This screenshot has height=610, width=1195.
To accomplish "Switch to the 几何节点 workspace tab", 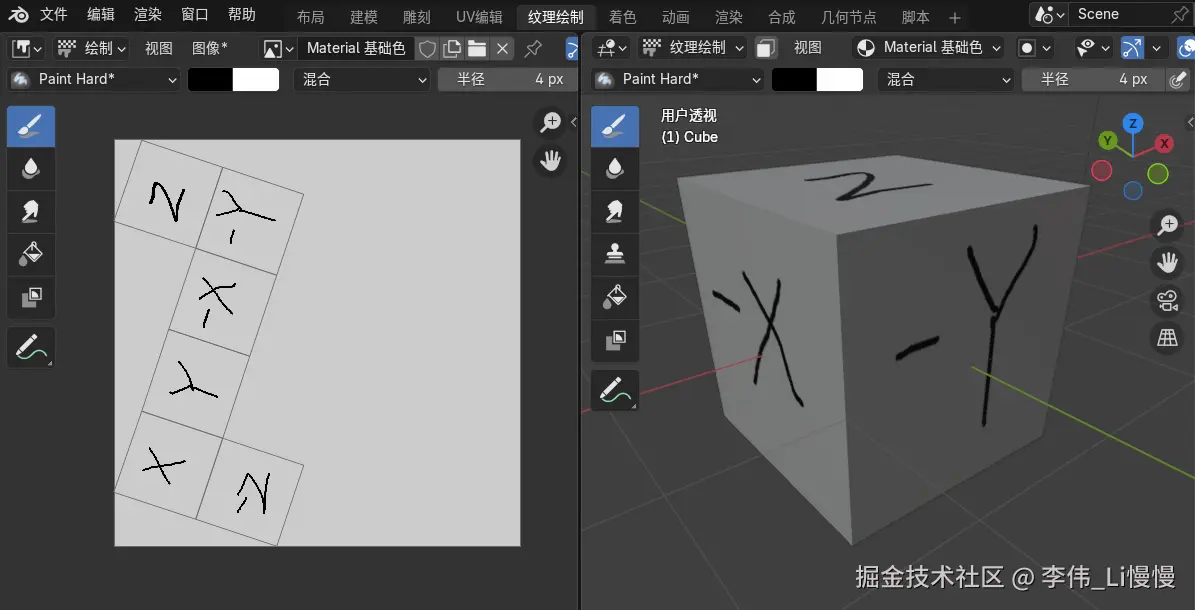I will click(x=848, y=17).
